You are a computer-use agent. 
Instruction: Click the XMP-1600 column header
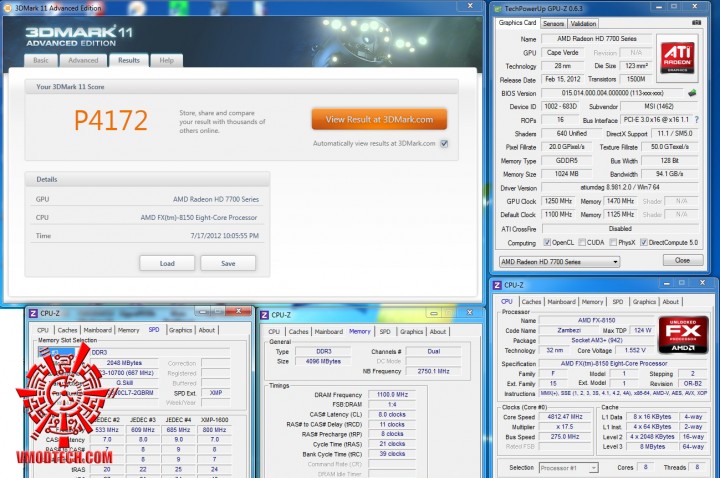pyautogui.click(x=214, y=420)
